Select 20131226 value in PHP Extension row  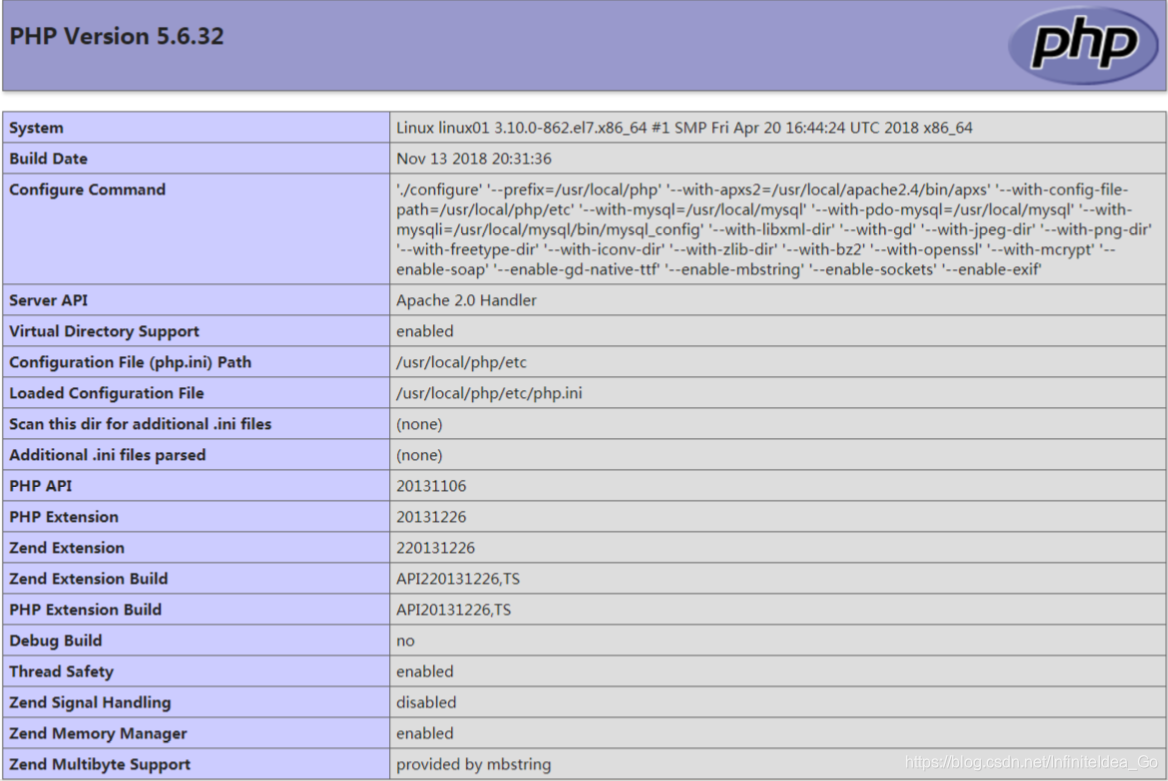click(431, 517)
